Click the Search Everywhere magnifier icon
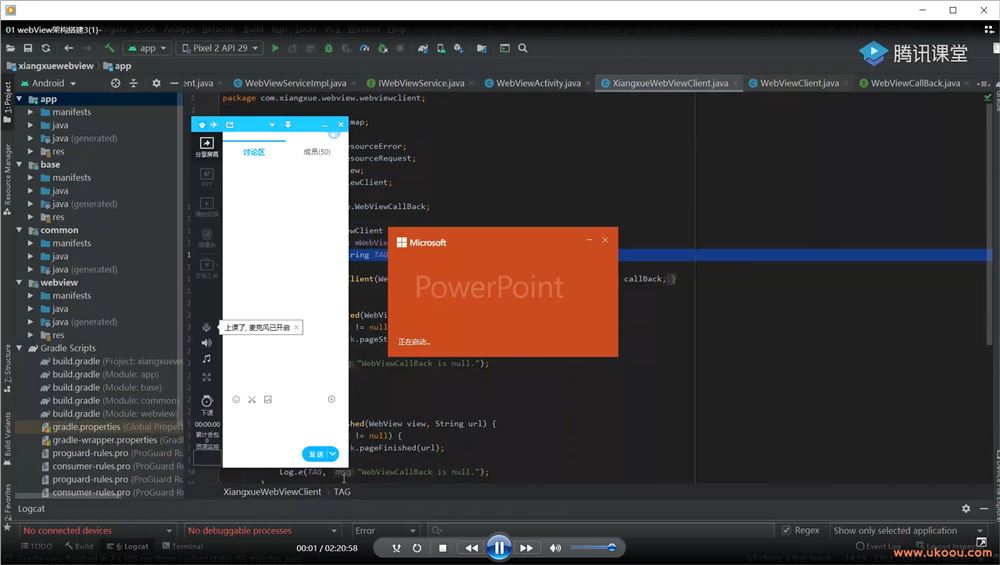This screenshot has width=1000, height=565. (x=522, y=48)
